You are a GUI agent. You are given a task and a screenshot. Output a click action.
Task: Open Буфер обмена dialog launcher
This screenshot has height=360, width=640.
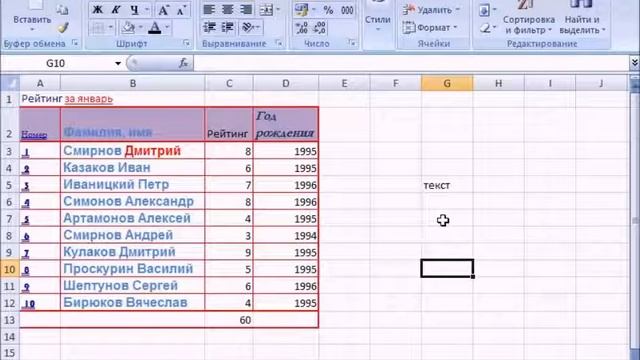coord(75,42)
